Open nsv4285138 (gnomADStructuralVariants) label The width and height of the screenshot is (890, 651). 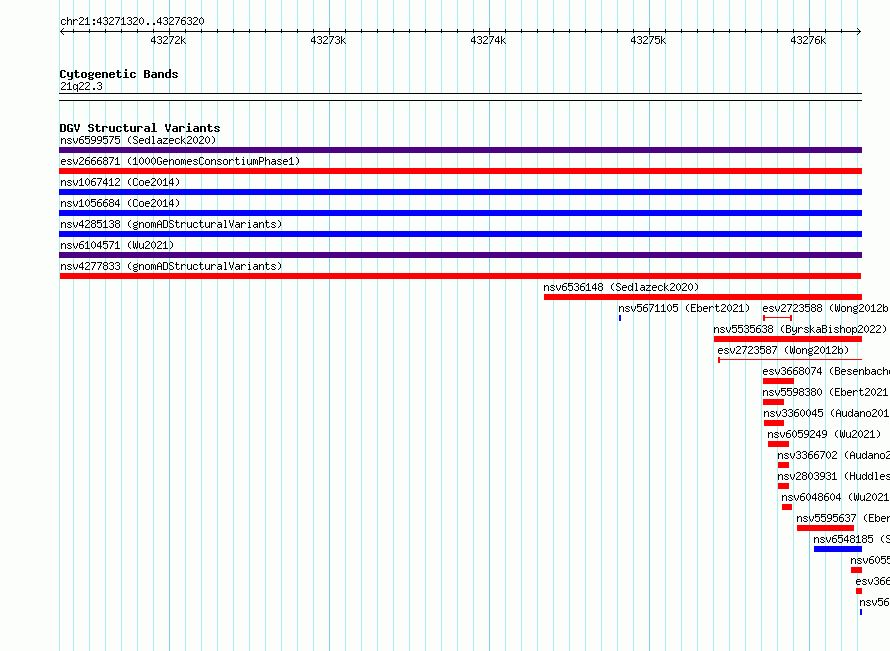click(171, 224)
